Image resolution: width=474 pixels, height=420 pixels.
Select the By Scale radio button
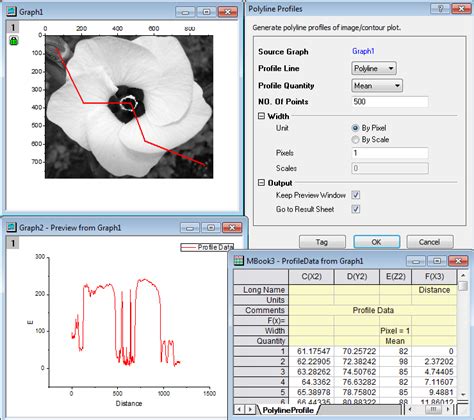355,140
